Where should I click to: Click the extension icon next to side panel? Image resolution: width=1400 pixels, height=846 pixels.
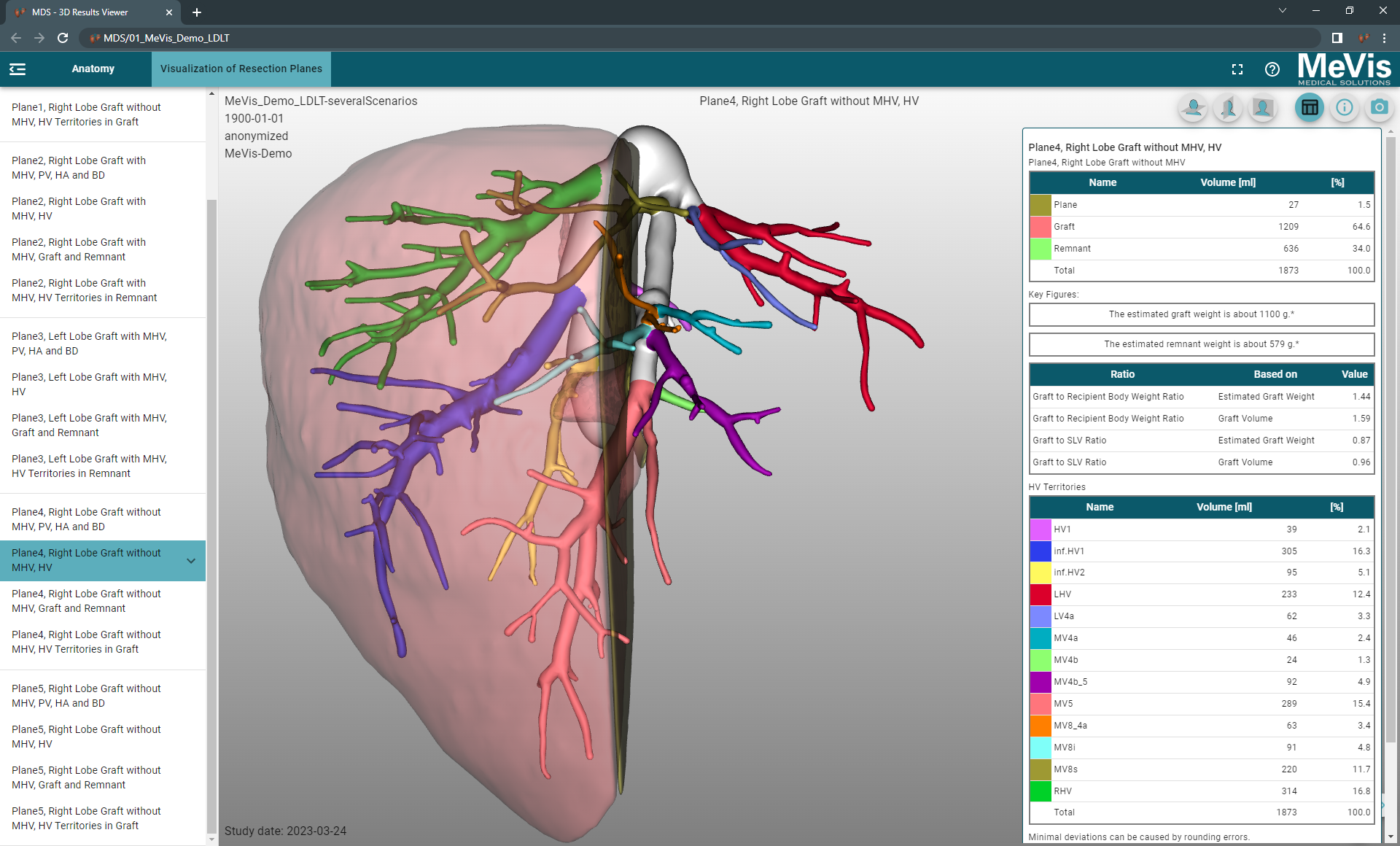1364,38
